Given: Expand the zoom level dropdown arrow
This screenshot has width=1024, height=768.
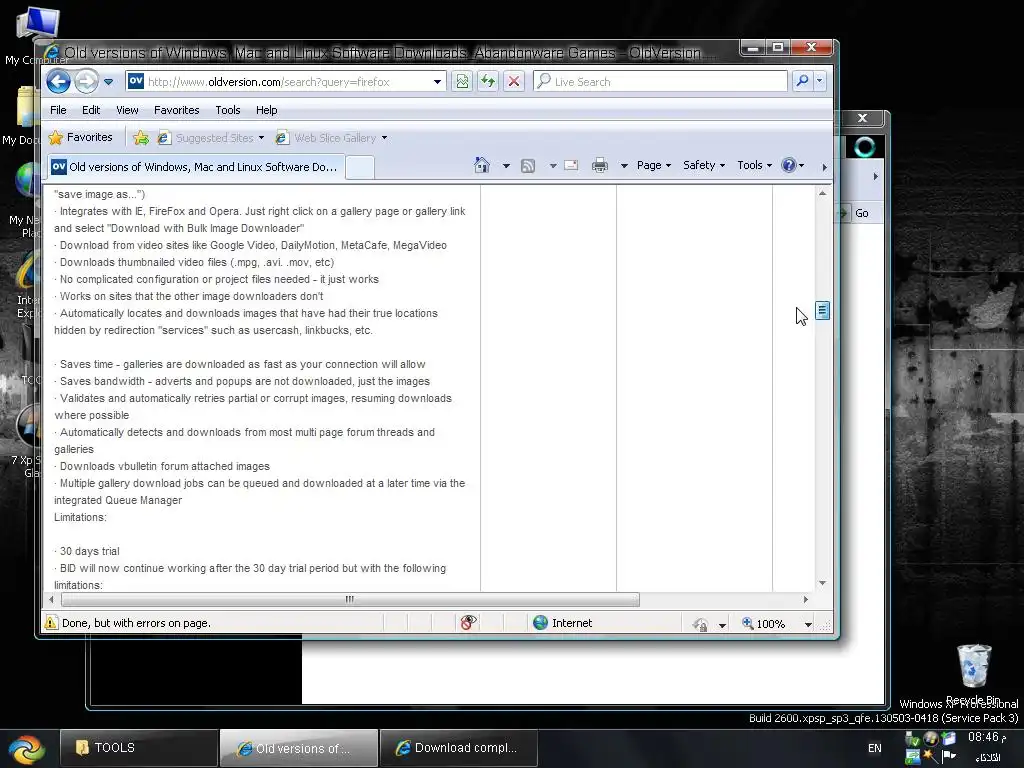Looking at the screenshot, I should [808, 625].
